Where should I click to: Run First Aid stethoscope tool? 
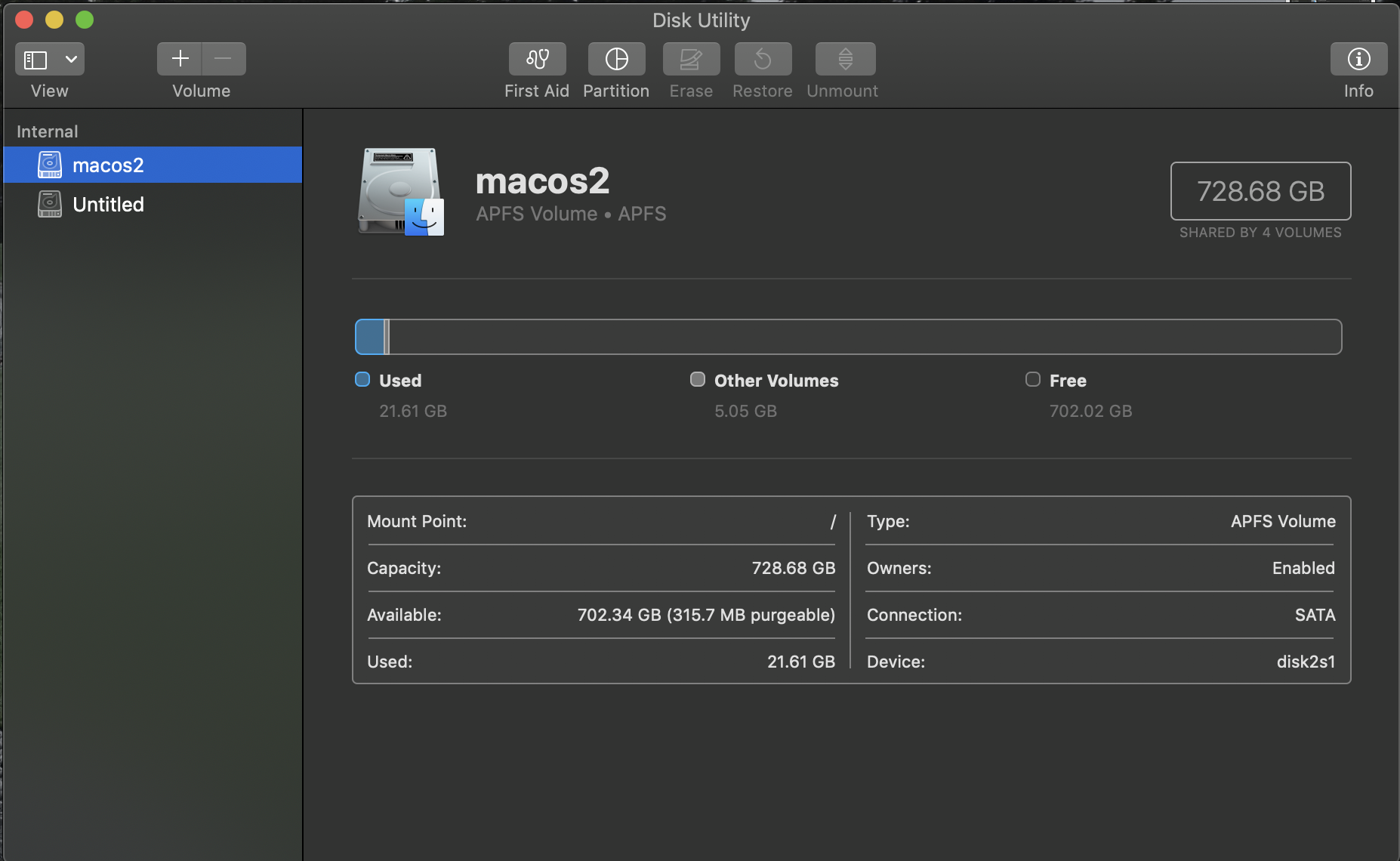538,59
